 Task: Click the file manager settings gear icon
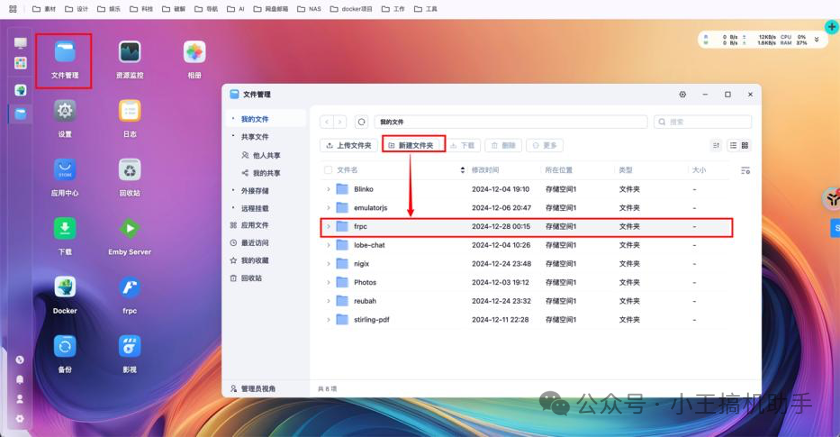(682, 94)
